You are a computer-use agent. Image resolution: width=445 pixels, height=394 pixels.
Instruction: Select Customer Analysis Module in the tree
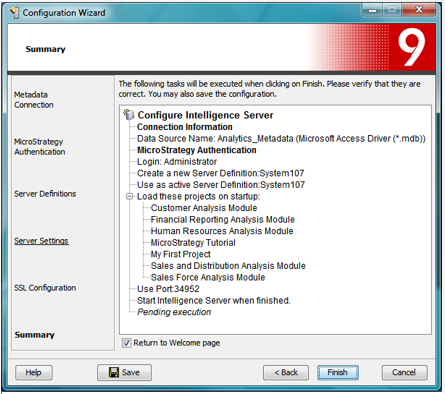click(204, 208)
